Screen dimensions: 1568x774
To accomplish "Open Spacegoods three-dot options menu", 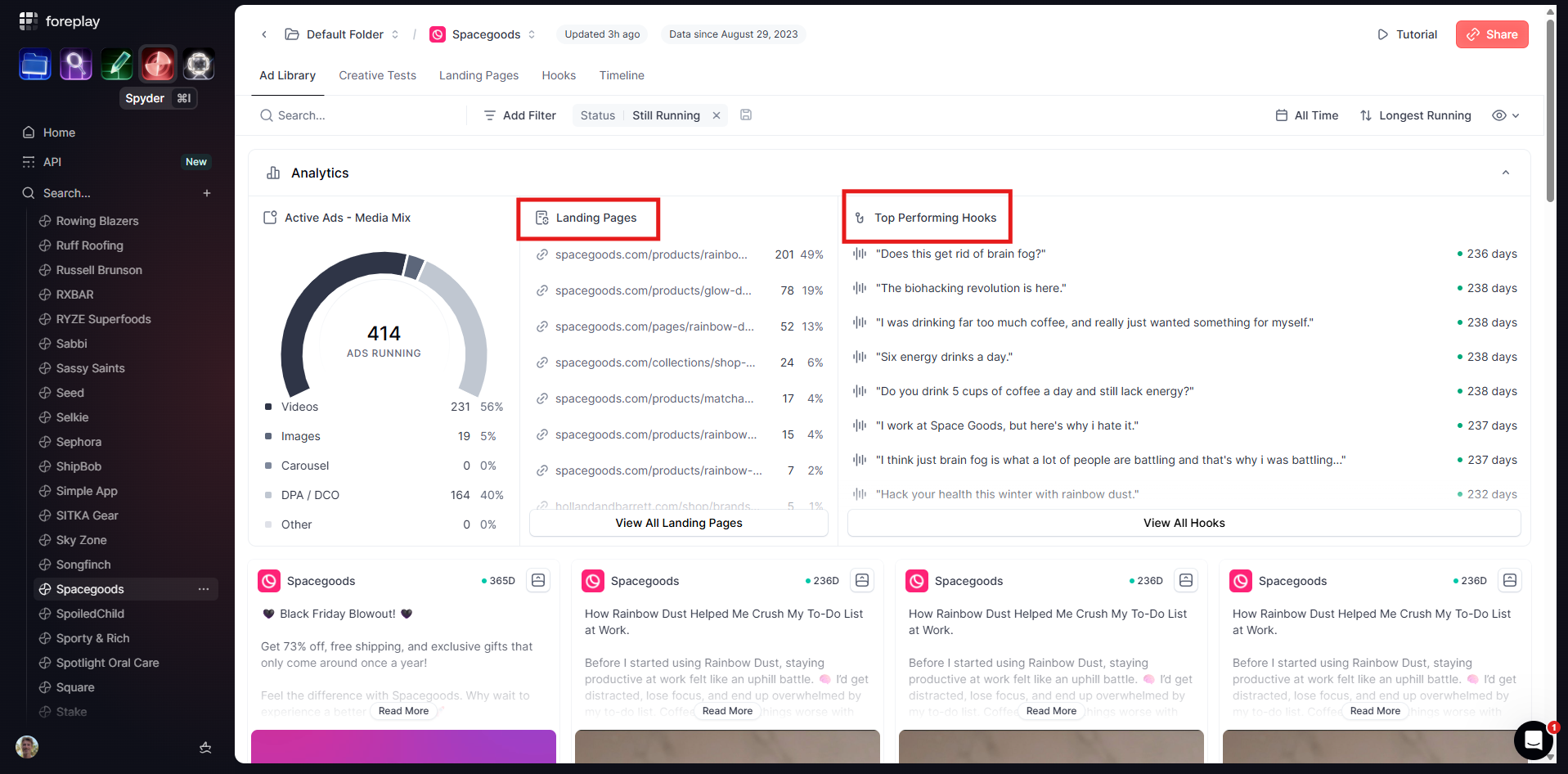I will coord(204,589).
